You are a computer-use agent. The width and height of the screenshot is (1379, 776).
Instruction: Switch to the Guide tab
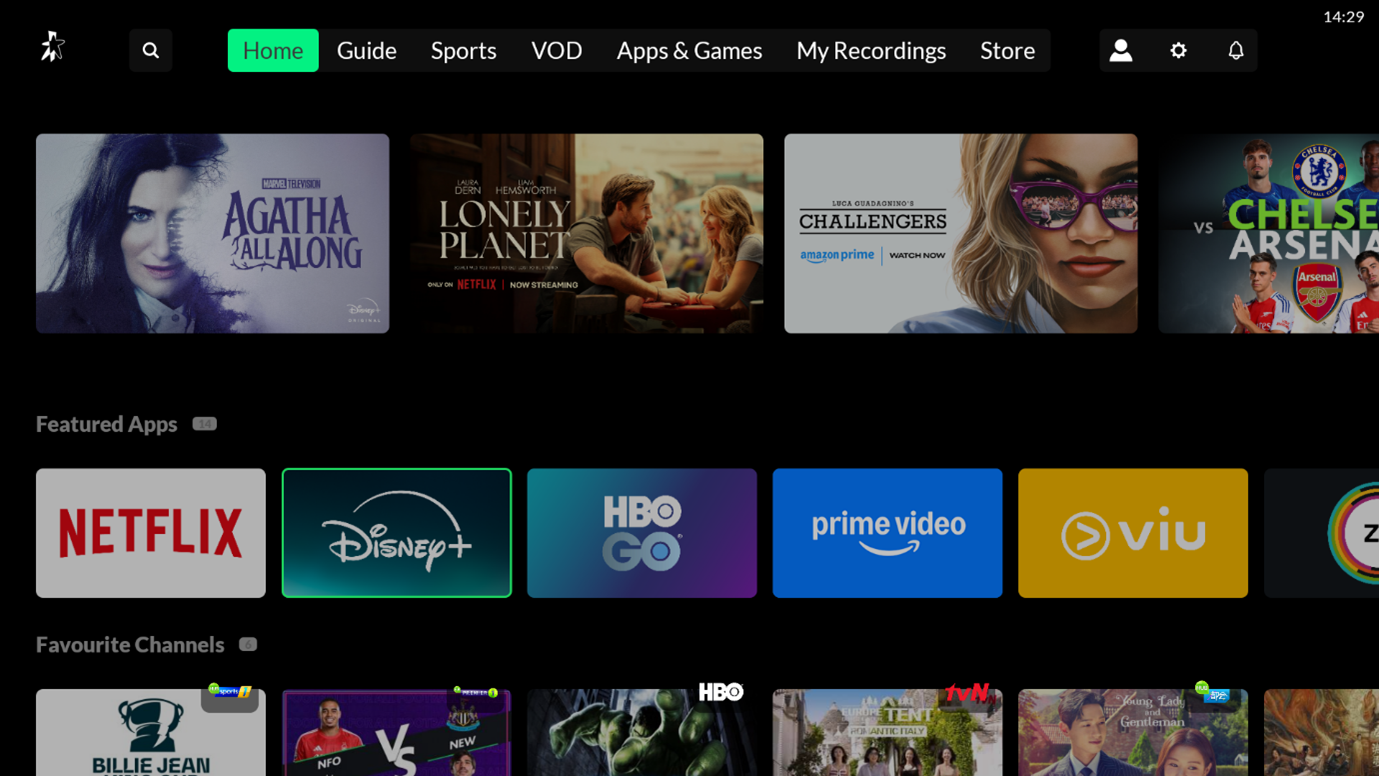(x=367, y=50)
